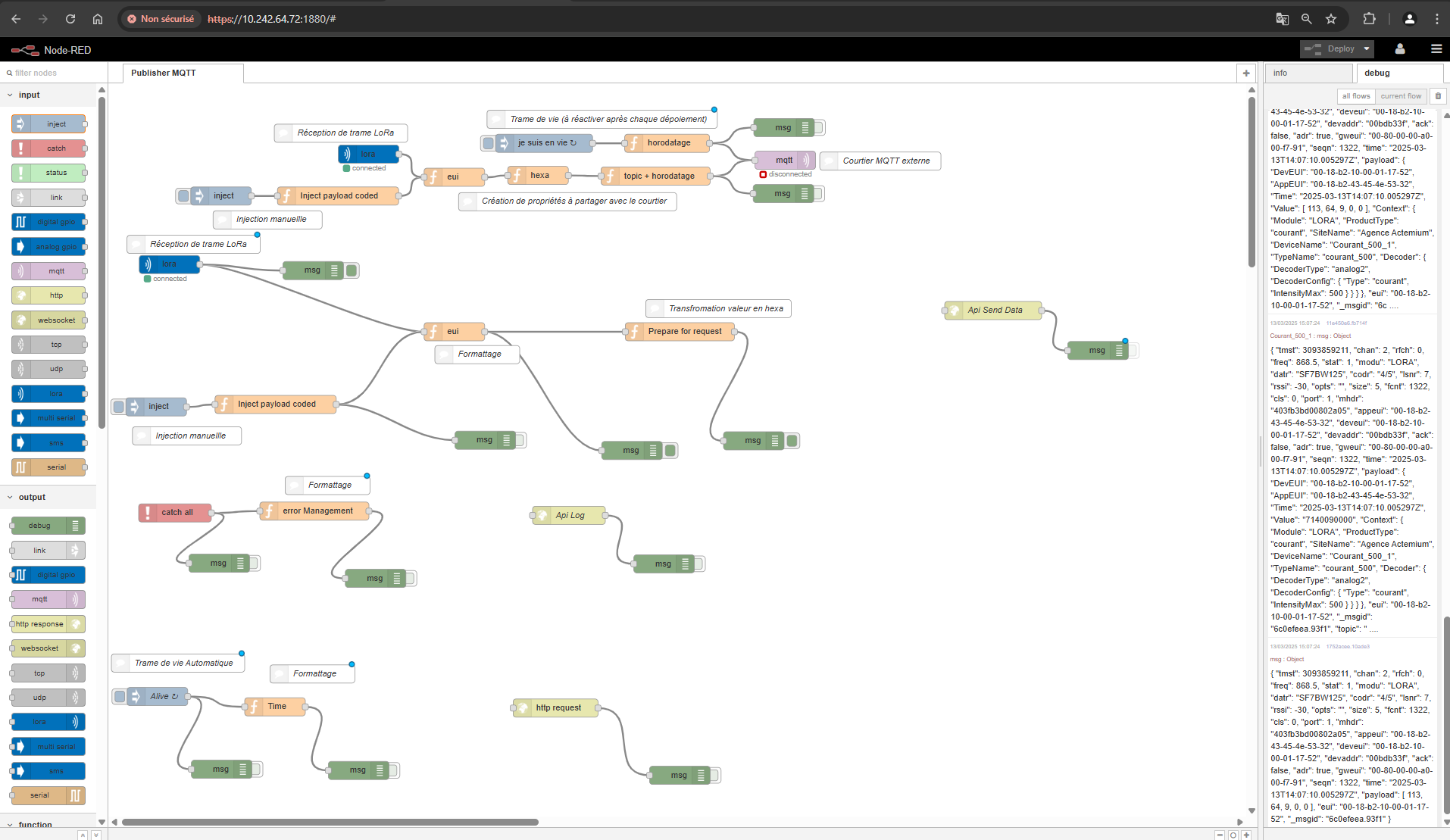Image resolution: width=1450 pixels, height=840 pixels.
Task: Expand all palette categories with down chevron
Action: pos(95,835)
